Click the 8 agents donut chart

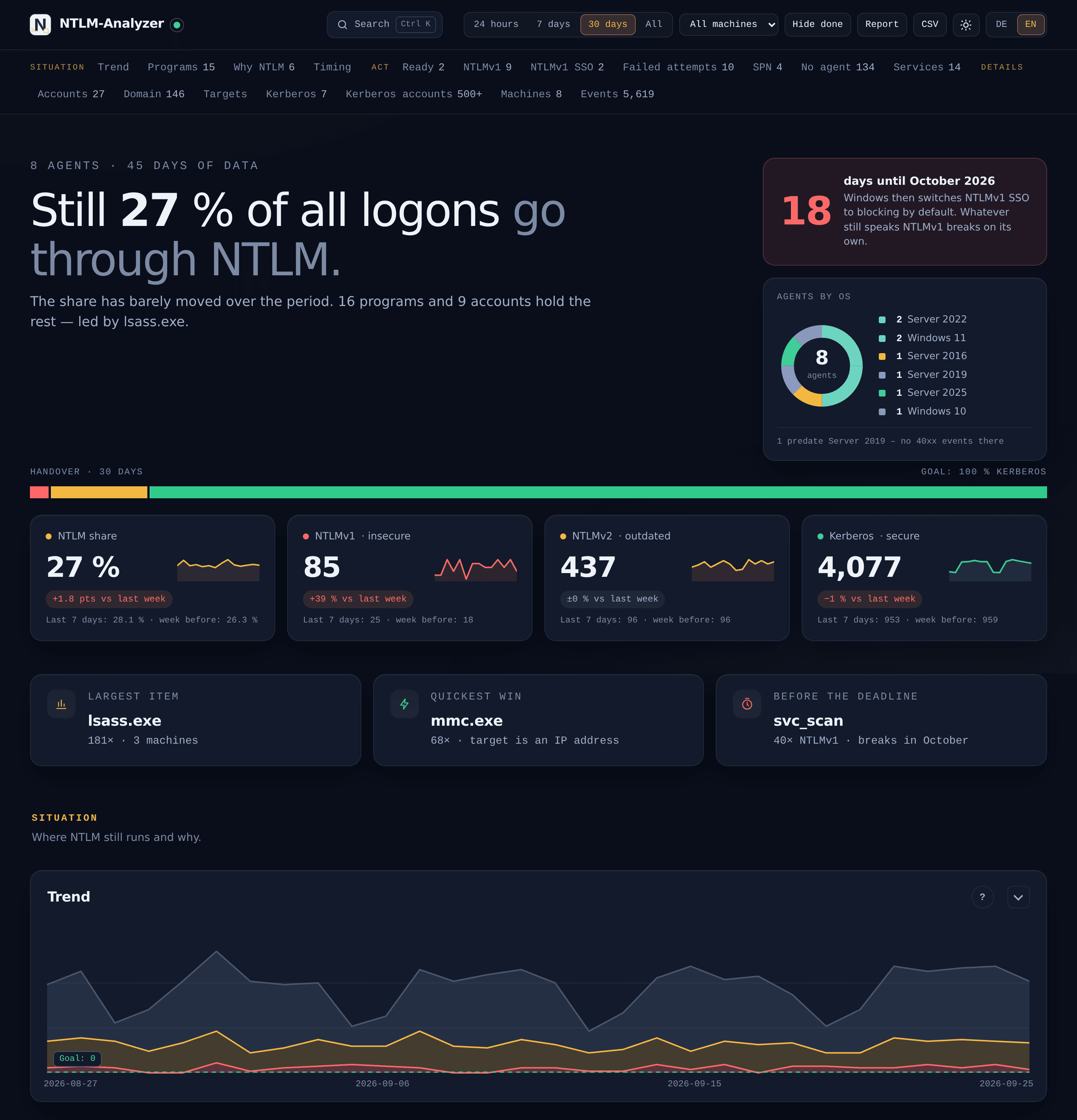pos(822,366)
